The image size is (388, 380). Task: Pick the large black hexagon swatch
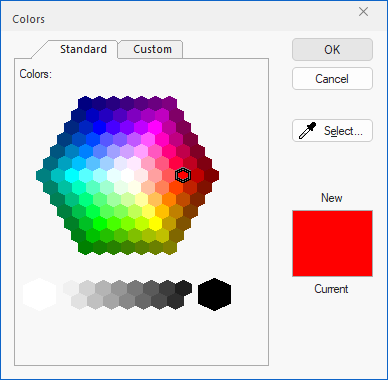[x=214, y=294]
